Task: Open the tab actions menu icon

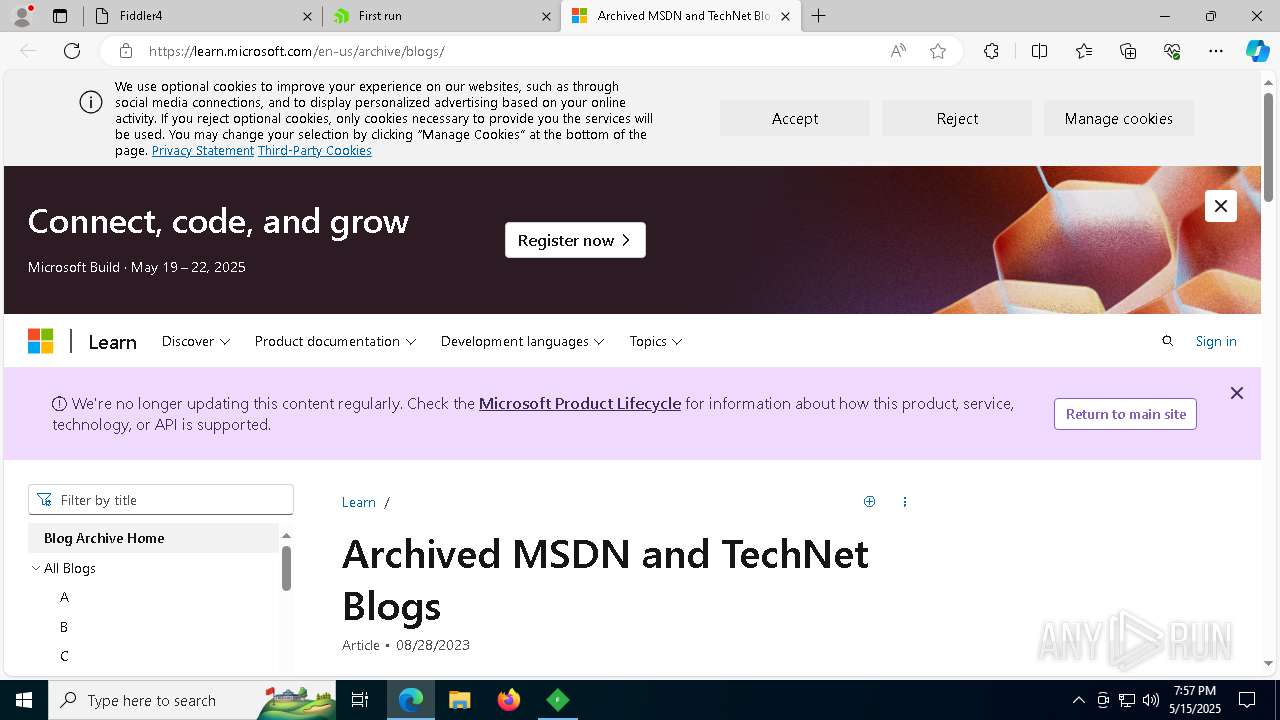Action: tap(60, 16)
